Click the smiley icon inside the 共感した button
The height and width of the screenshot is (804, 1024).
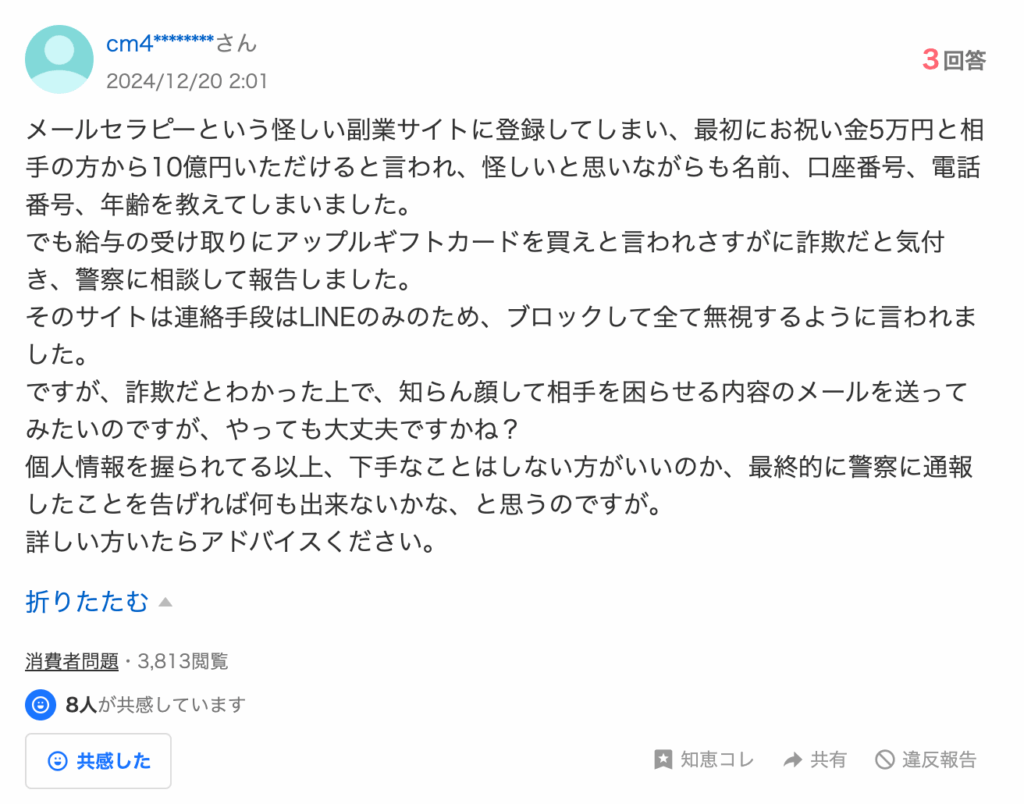[x=58, y=761]
